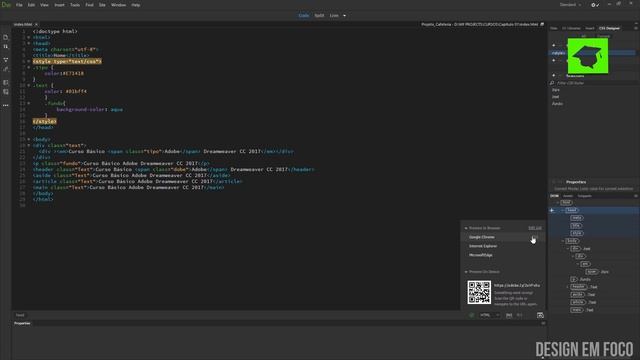Open the Insert menu
The width and height of the screenshot is (640, 360).
point(60,5)
